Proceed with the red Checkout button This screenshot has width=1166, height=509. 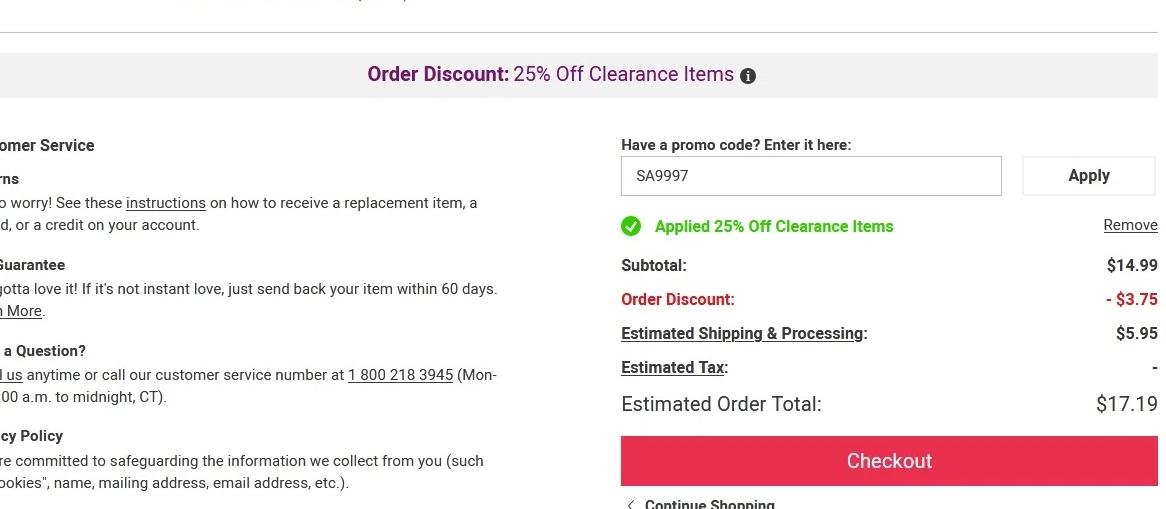(889, 461)
